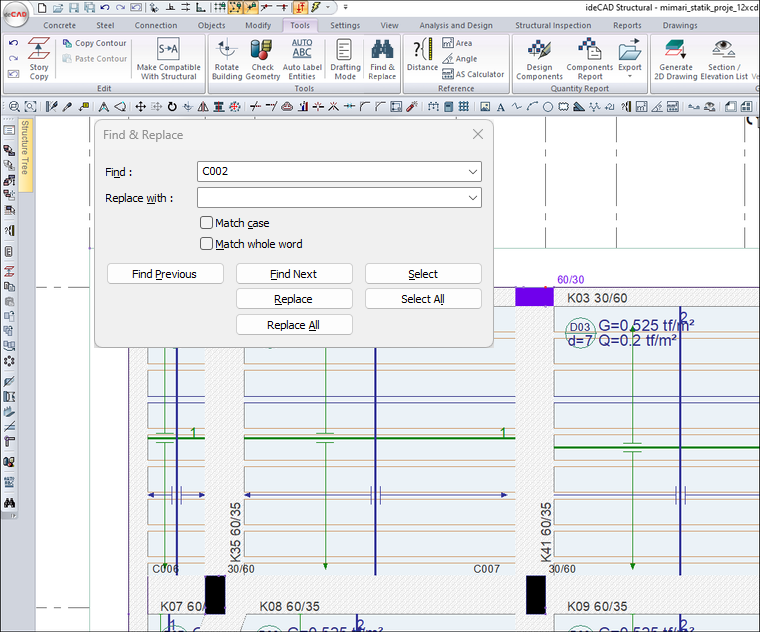Click the Replace All button
This screenshot has width=760, height=632.
click(294, 325)
